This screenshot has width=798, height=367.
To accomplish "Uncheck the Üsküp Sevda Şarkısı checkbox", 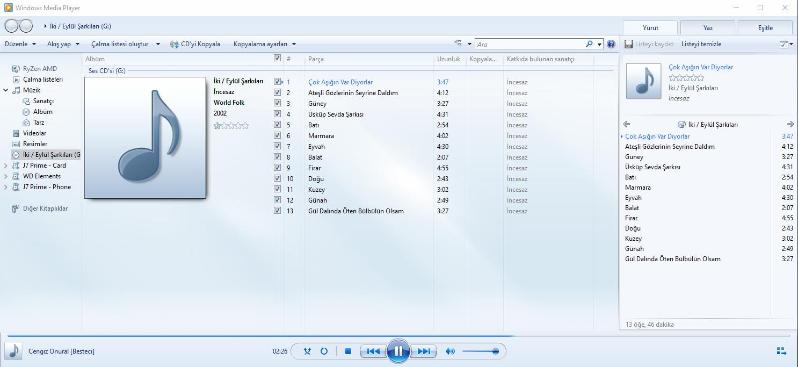I will (x=277, y=114).
